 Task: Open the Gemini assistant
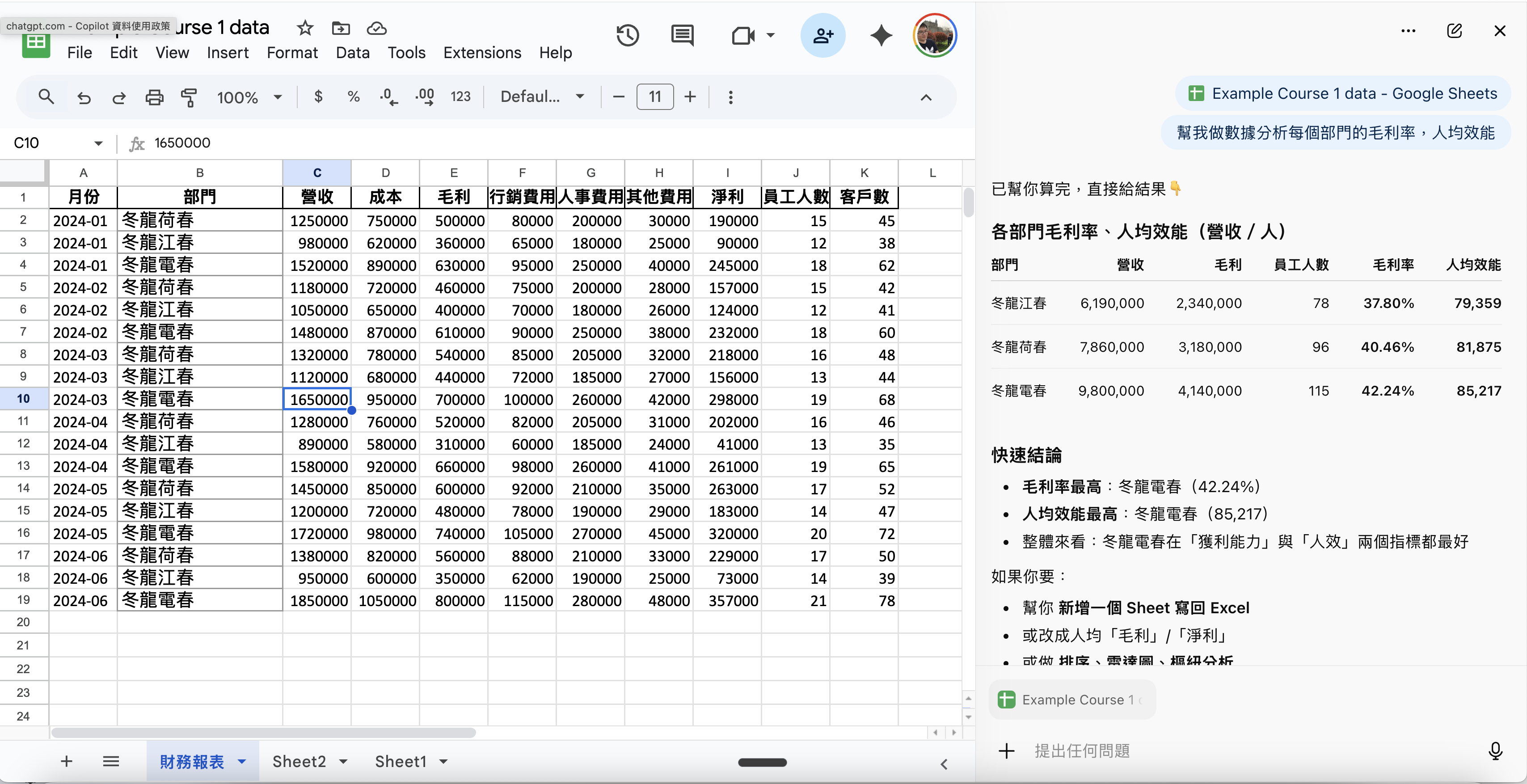click(881, 36)
